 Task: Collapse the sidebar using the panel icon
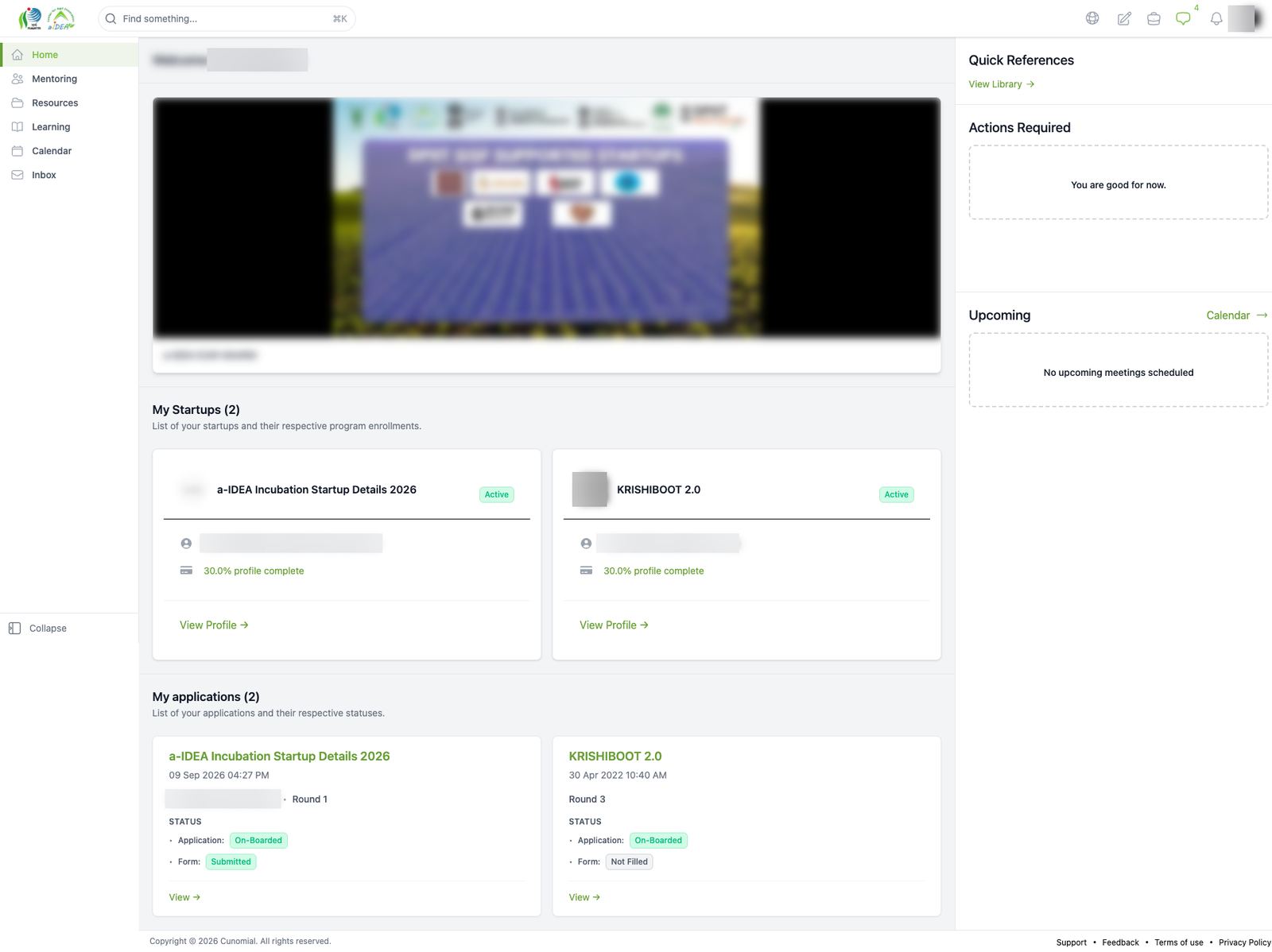[x=14, y=628]
